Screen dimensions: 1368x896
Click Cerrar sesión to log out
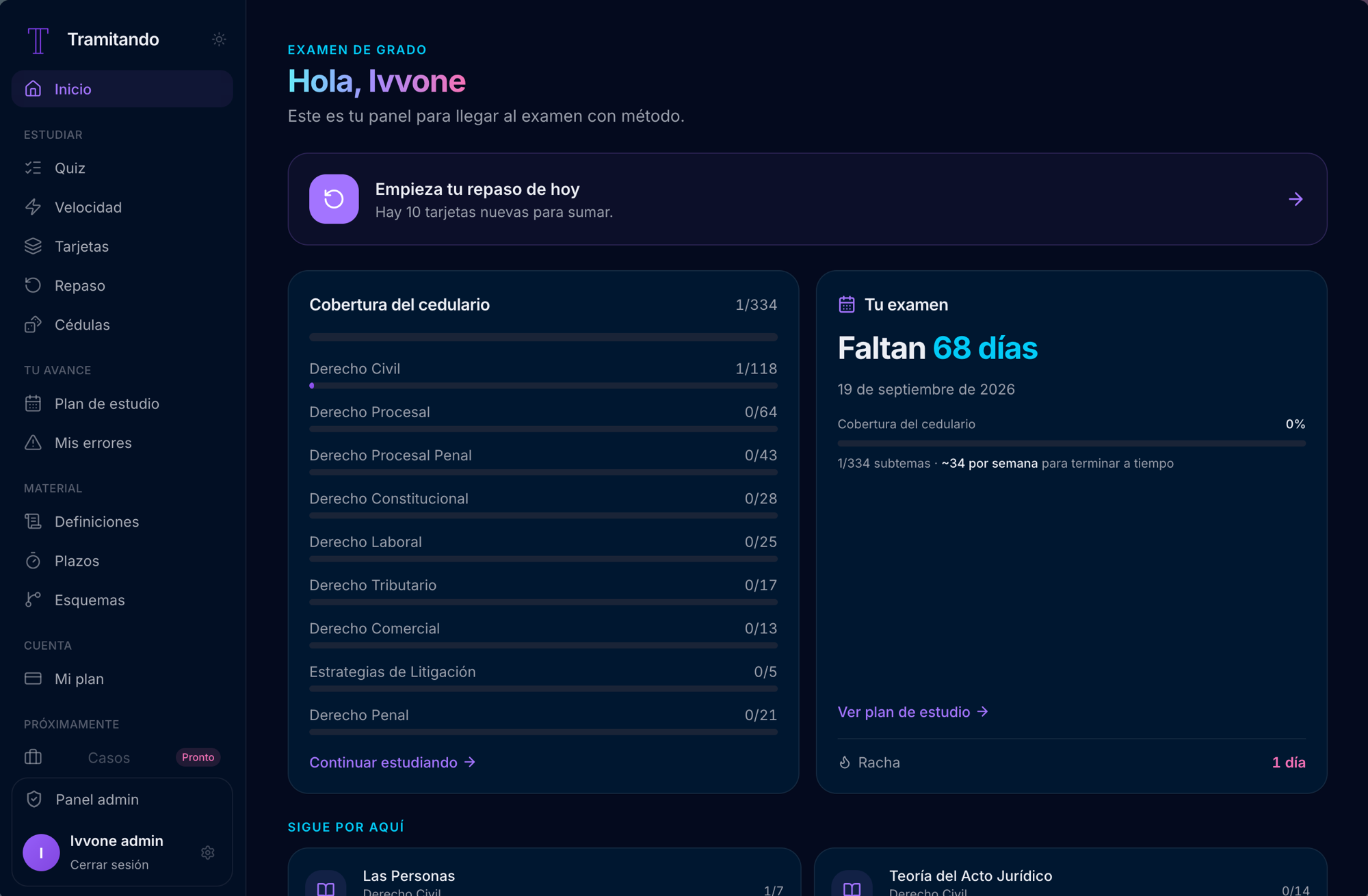109,865
